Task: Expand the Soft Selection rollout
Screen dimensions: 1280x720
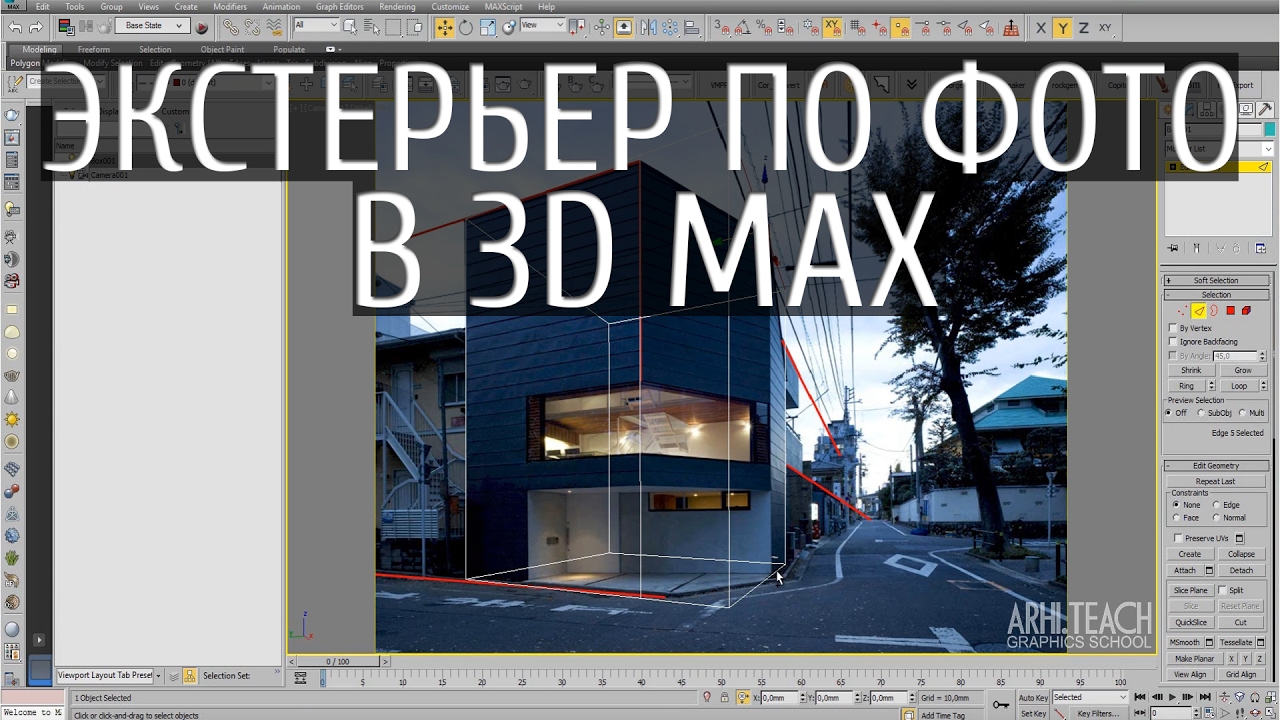Action: point(1215,280)
